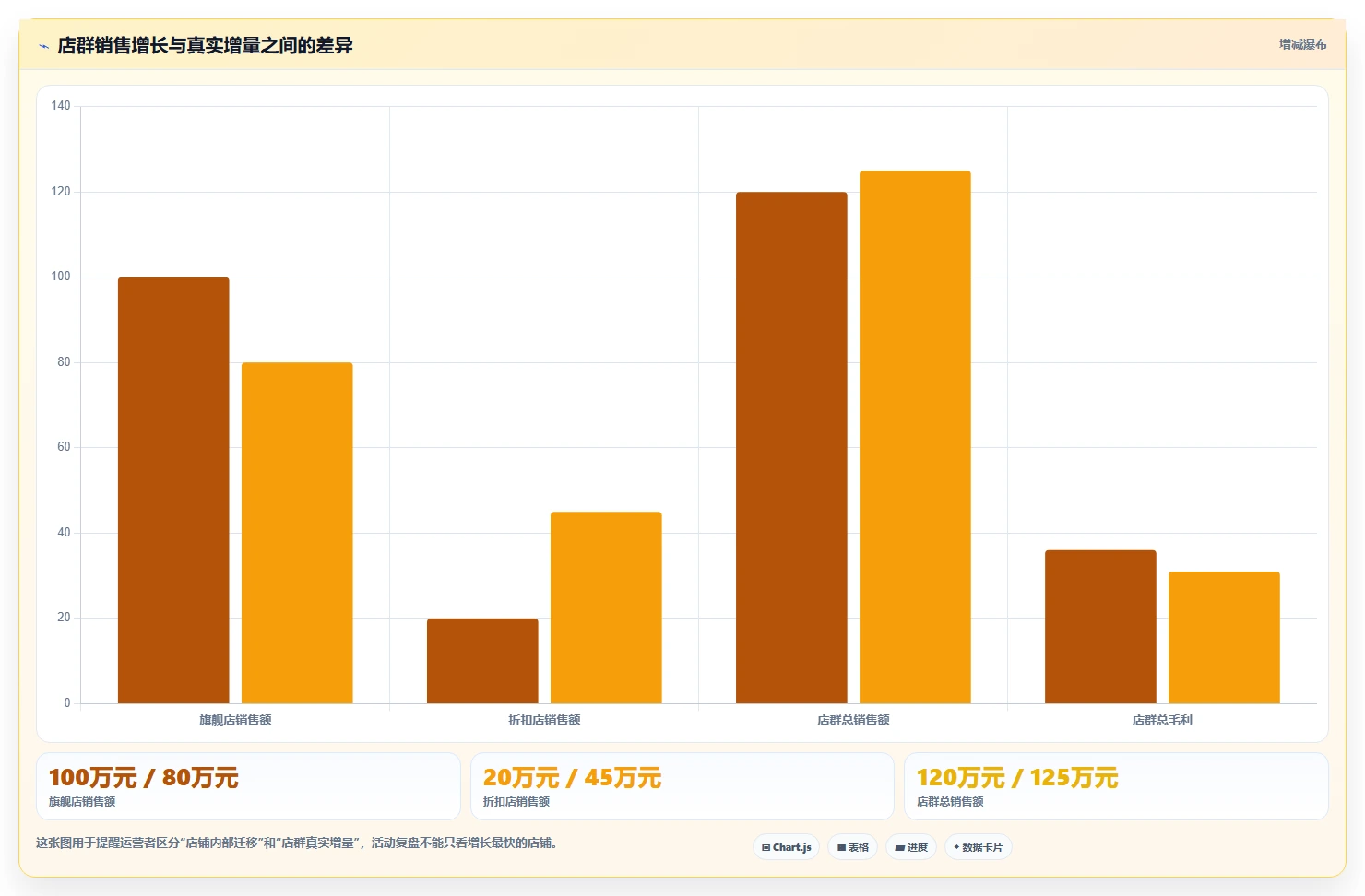Click the dark brown 店群总毛利 bar
Screen dimensions: 1365x896
click(1100, 627)
